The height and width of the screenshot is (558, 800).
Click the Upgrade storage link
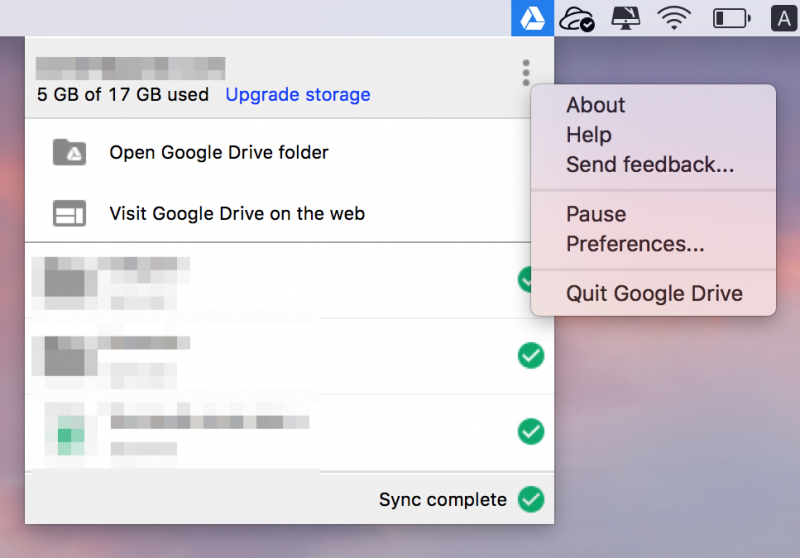298,95
